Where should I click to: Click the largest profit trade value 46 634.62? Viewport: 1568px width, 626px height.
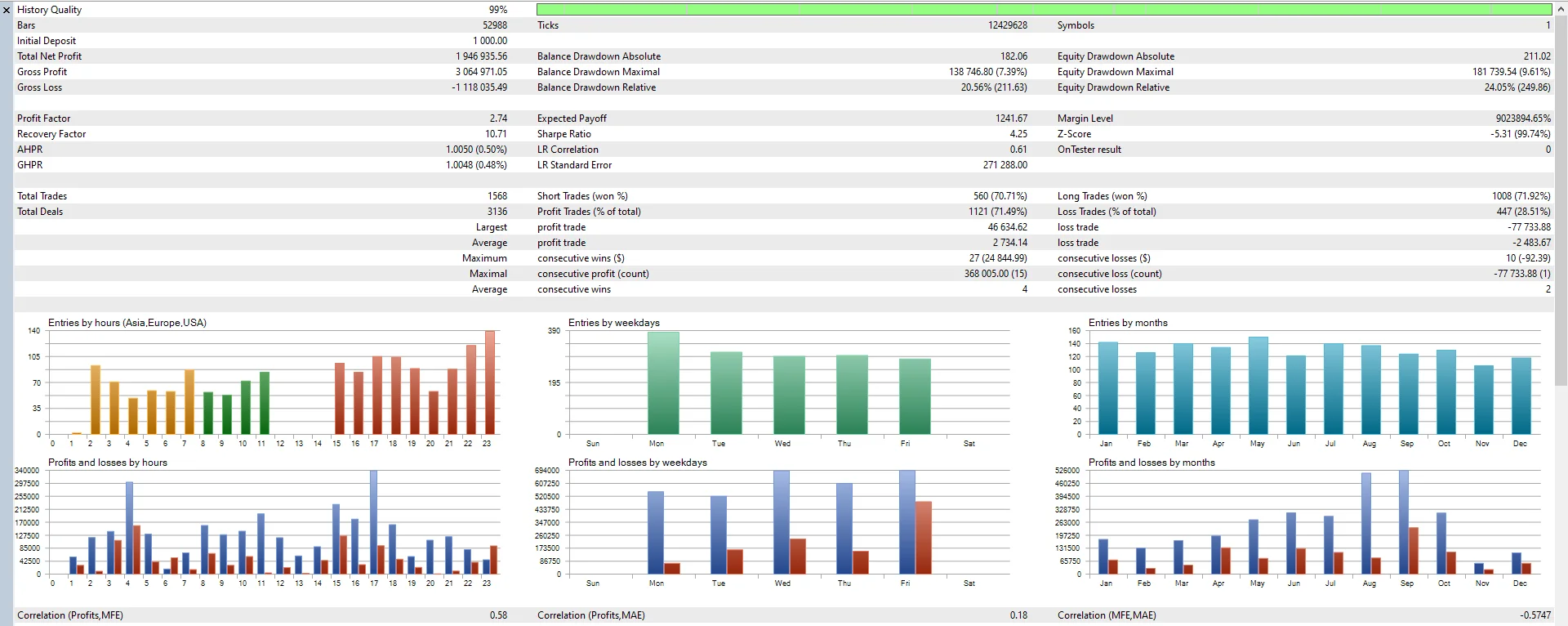click(x=1008, y=227)
